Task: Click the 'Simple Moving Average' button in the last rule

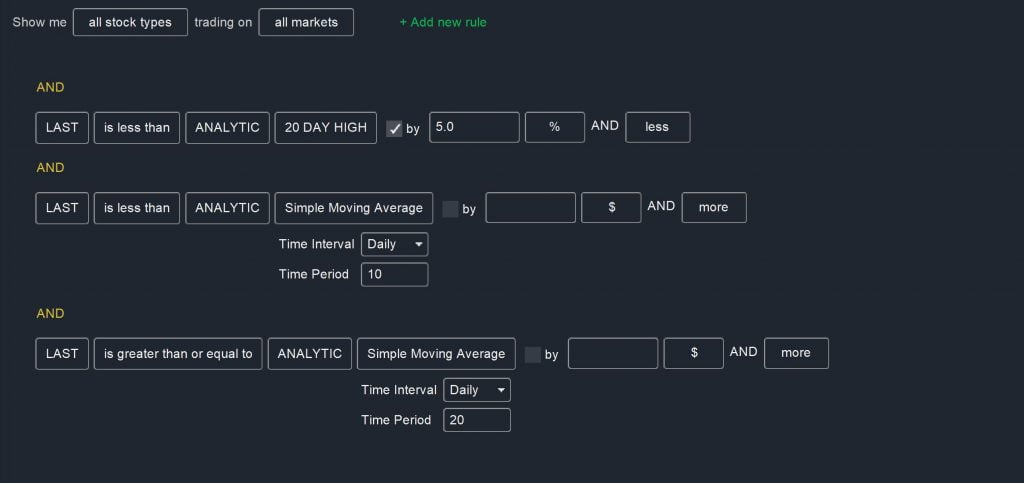Action: pos(436,354)
